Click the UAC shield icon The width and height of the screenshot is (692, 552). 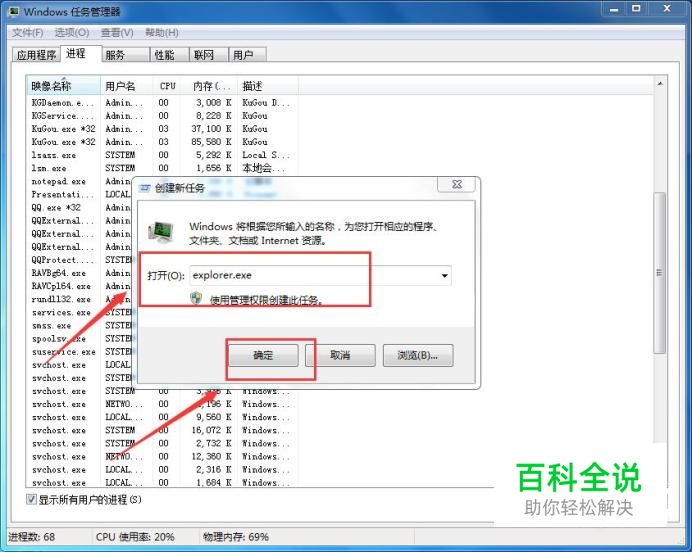click(x=196, y=298)
